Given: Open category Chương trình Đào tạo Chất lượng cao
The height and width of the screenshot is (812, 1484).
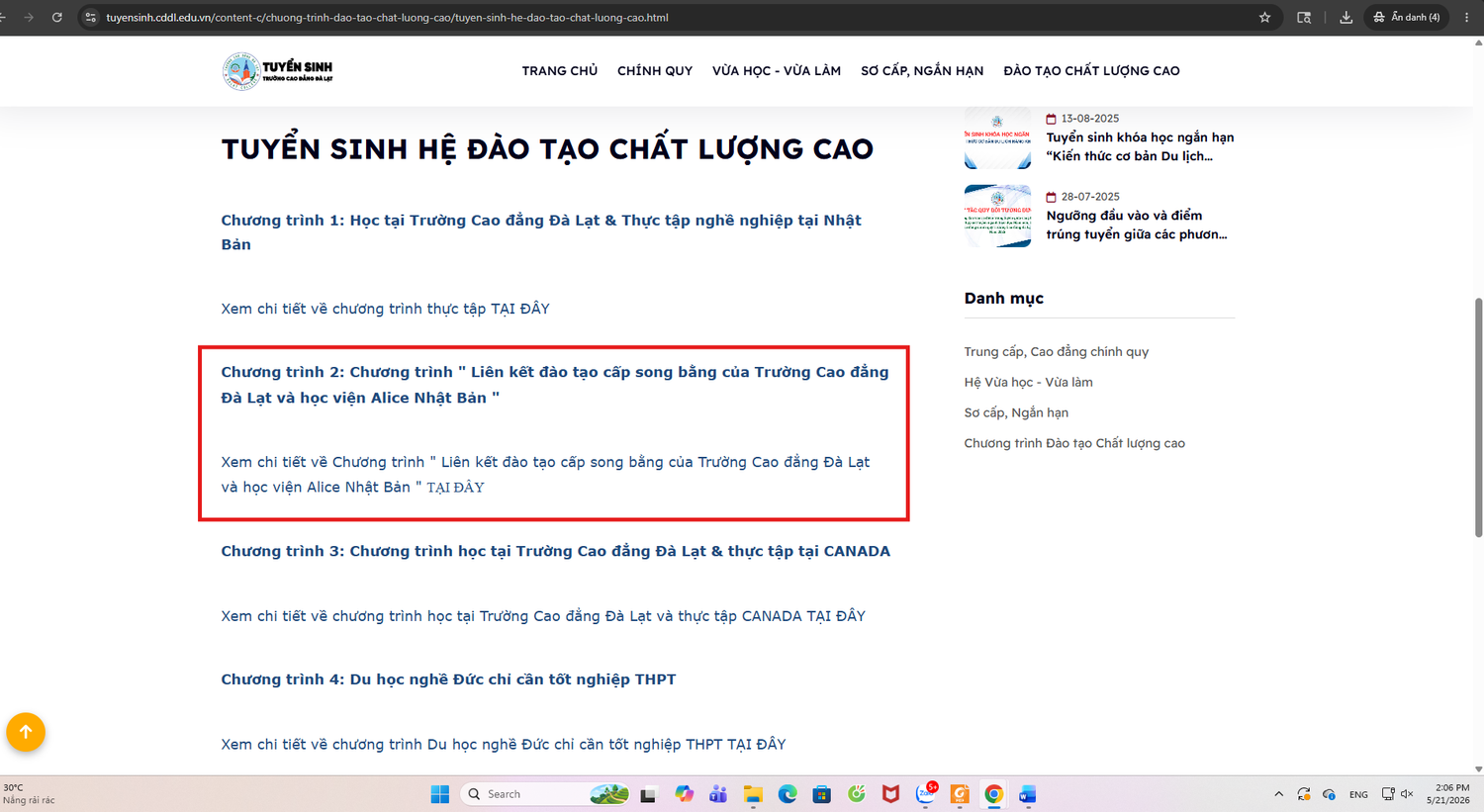Looking at the screenshot, I should 1074,443.
